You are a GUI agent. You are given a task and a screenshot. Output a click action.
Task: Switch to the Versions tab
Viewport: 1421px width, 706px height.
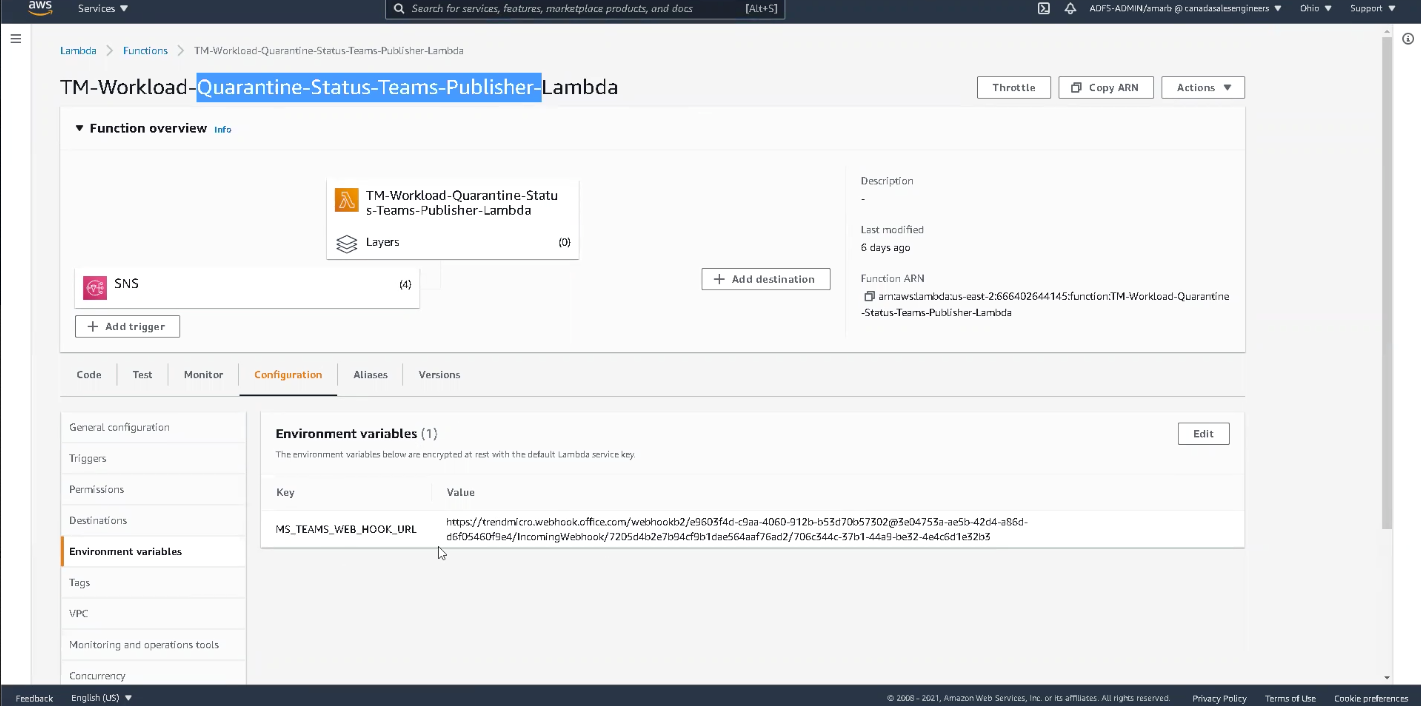pos(439,374)
